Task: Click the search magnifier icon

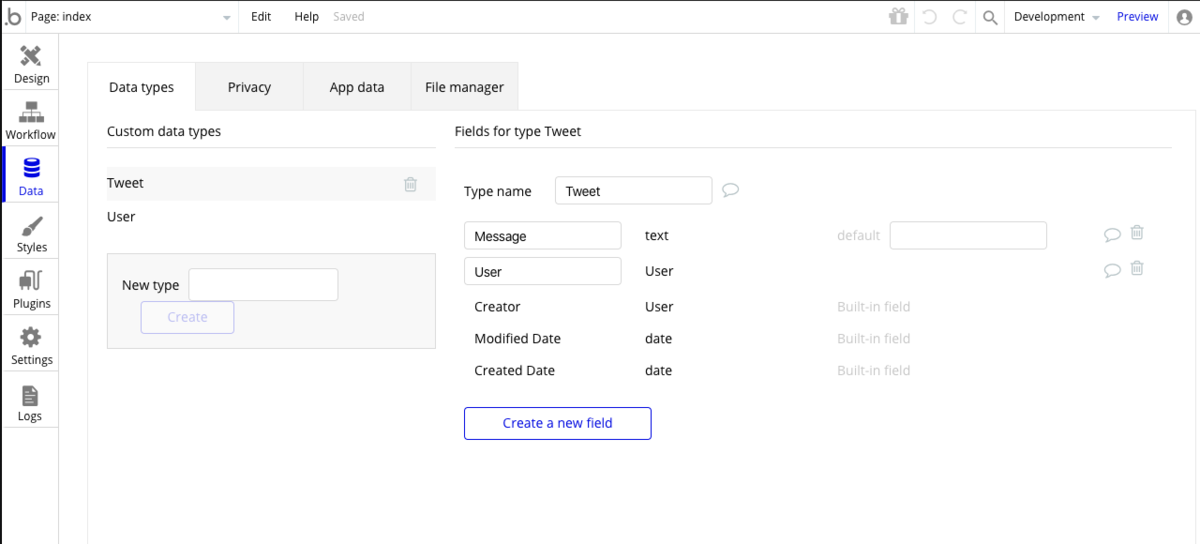Action: point(990,17)
